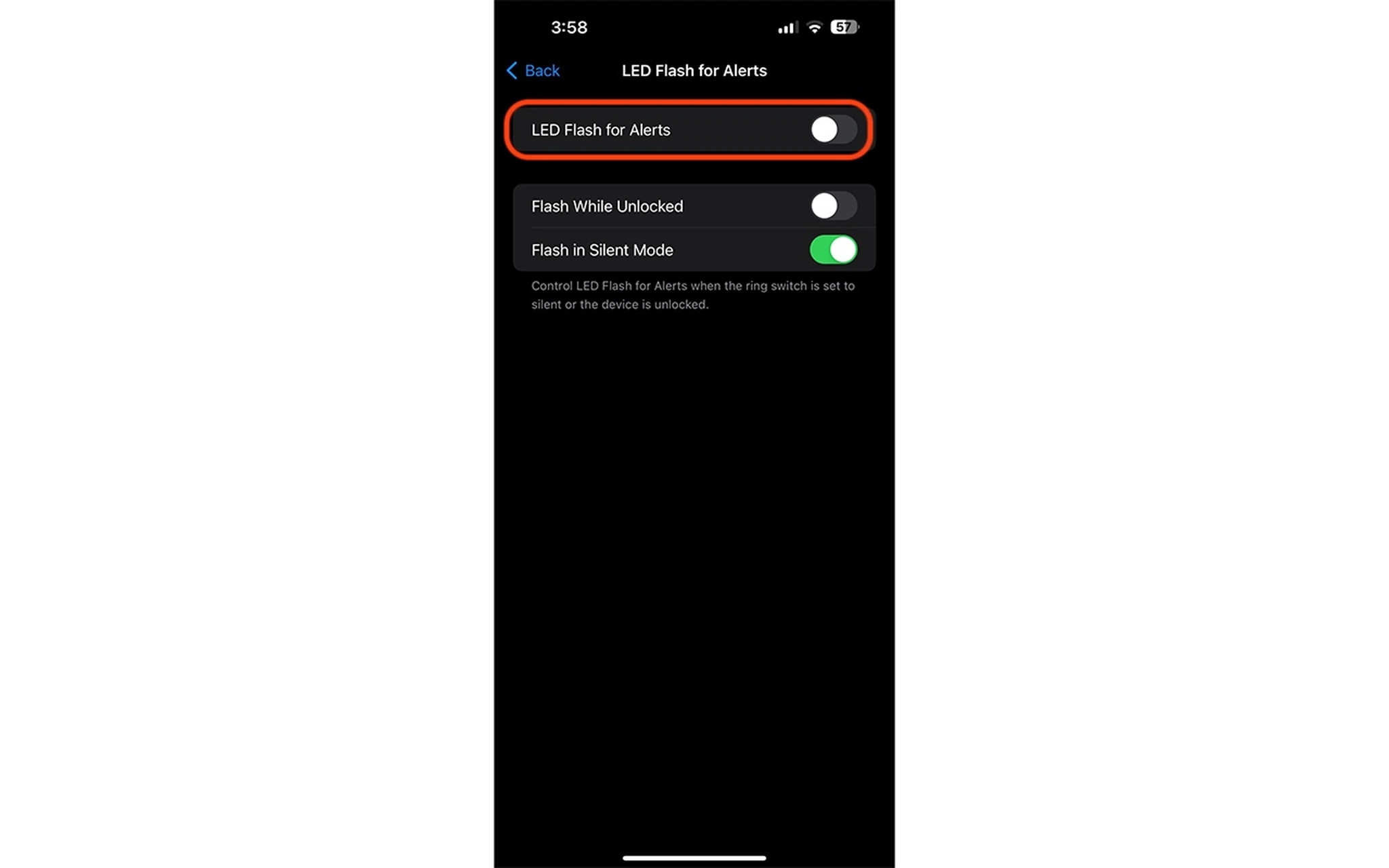Click the Flash While Unlocked label
The width and height of the screenshot is (1389, 868).
pyautogui.click(x=607, y=206)
